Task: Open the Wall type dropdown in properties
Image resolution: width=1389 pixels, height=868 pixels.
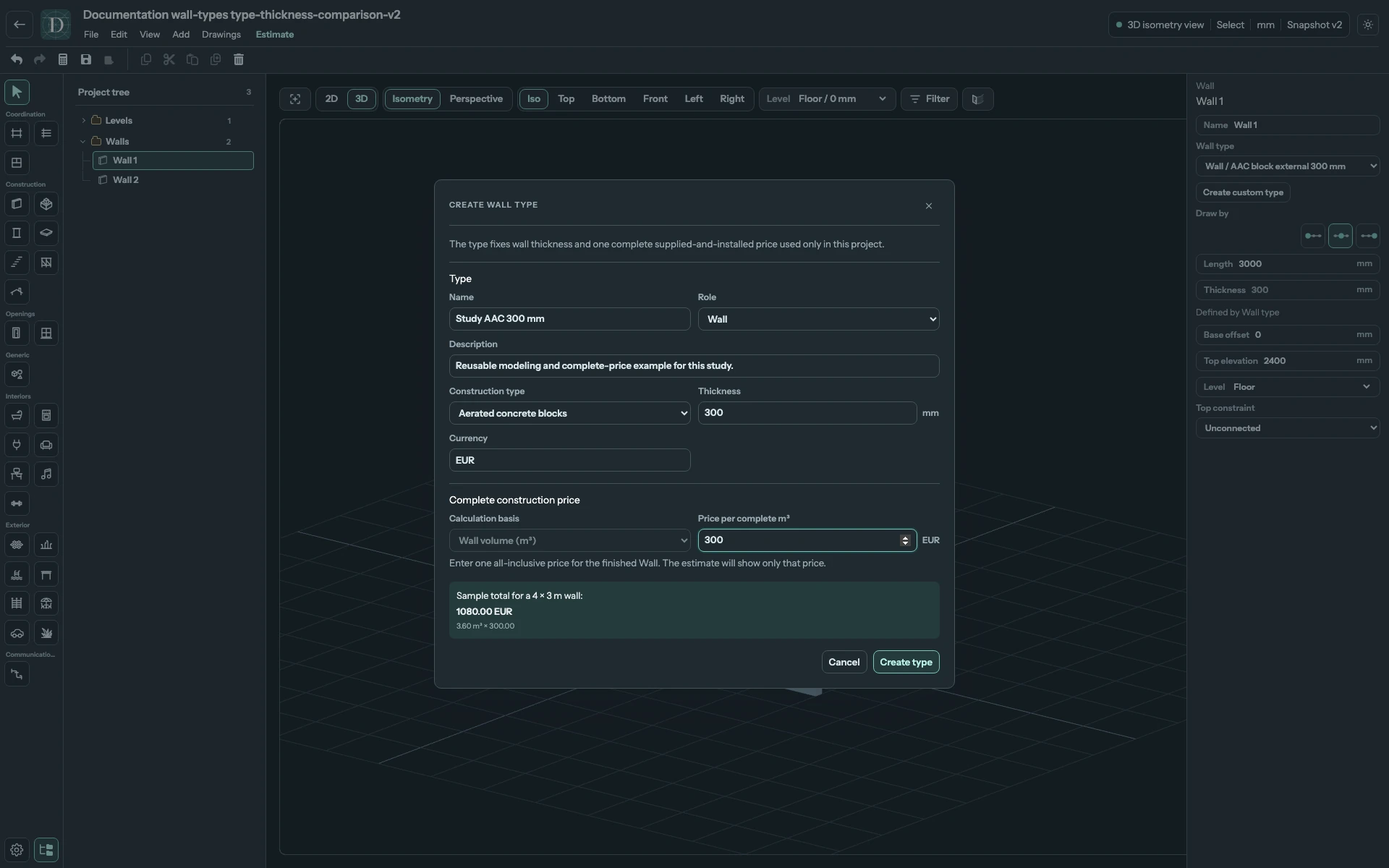Action: 1287,166
